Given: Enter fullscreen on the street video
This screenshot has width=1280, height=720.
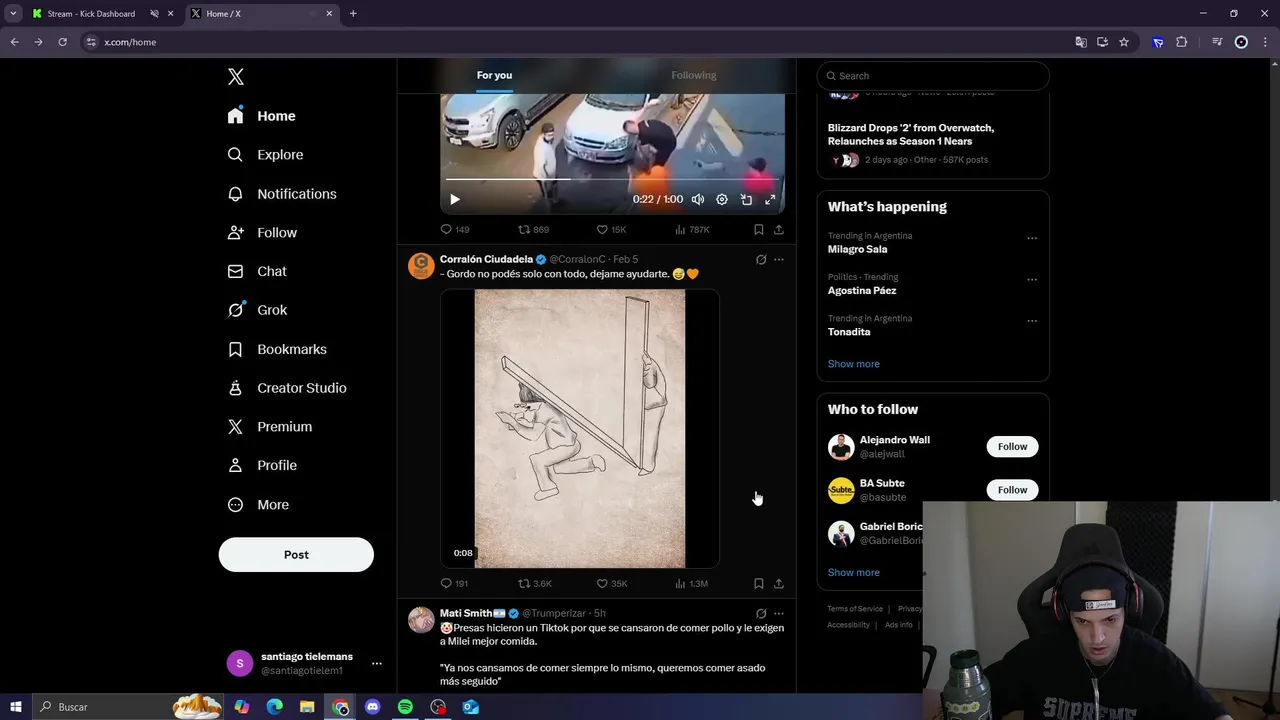Looking at the screenshot, I should (x=770, y=199).
